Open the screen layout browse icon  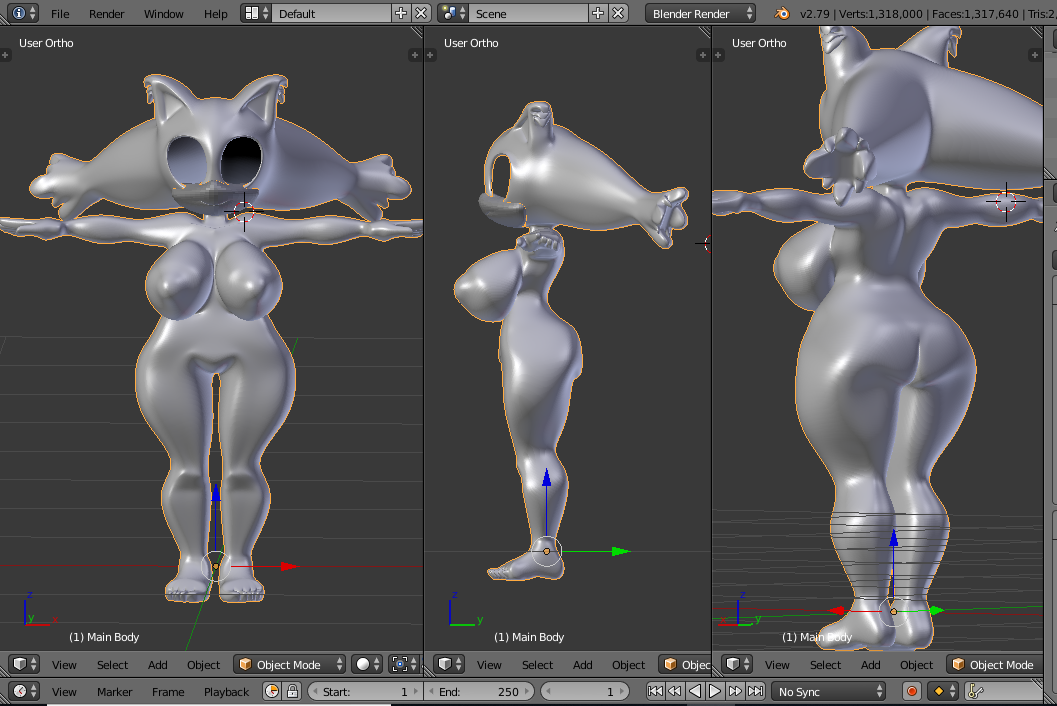point(256,13)
